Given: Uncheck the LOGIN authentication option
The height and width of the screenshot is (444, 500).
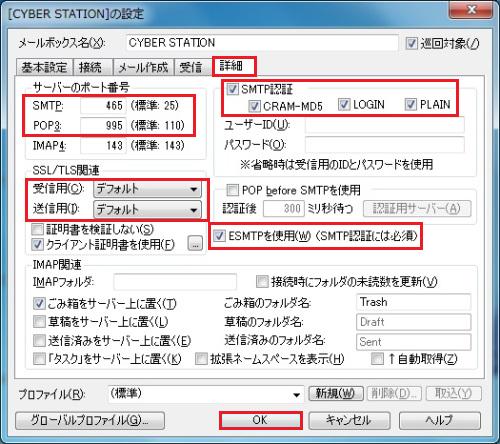Looking at the screenshot, I should click(344, 105).
